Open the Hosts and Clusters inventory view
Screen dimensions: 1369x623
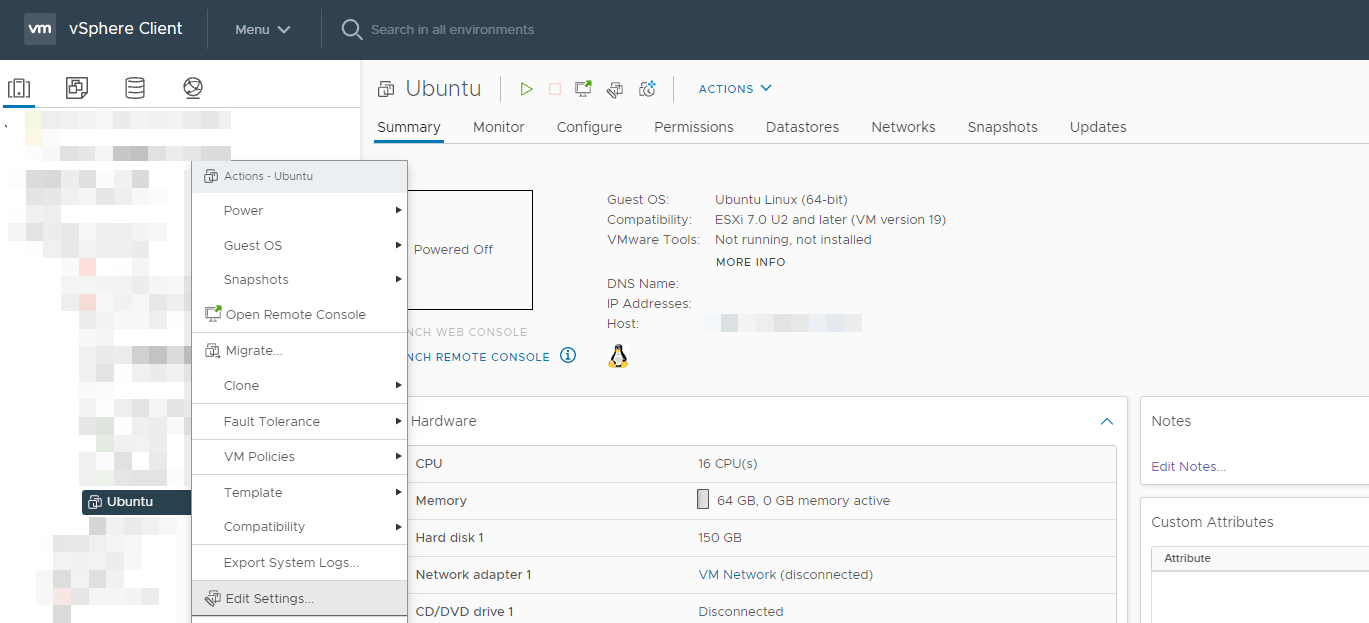19,88
